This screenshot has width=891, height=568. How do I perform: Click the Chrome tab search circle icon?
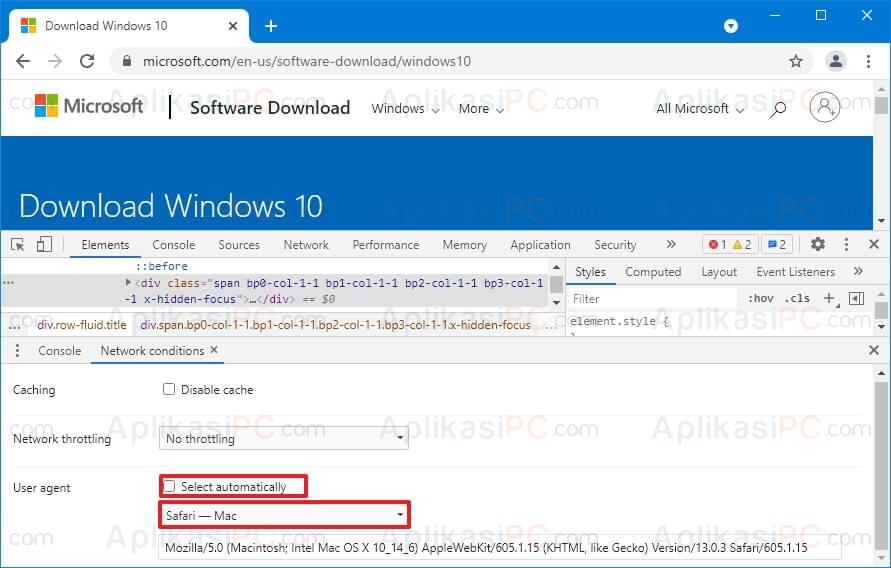[731, 26]
